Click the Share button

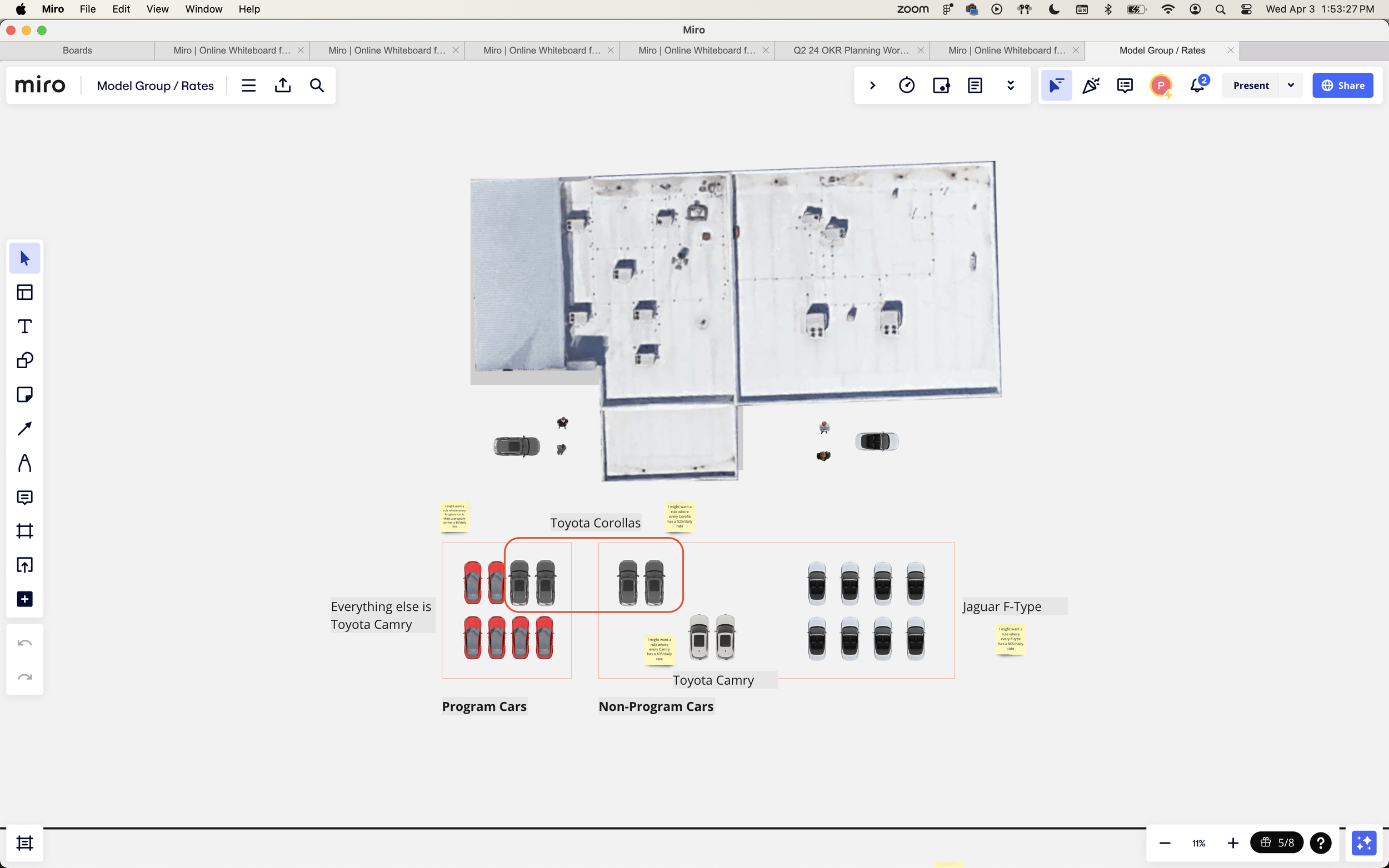click(x=1342, y=86)
